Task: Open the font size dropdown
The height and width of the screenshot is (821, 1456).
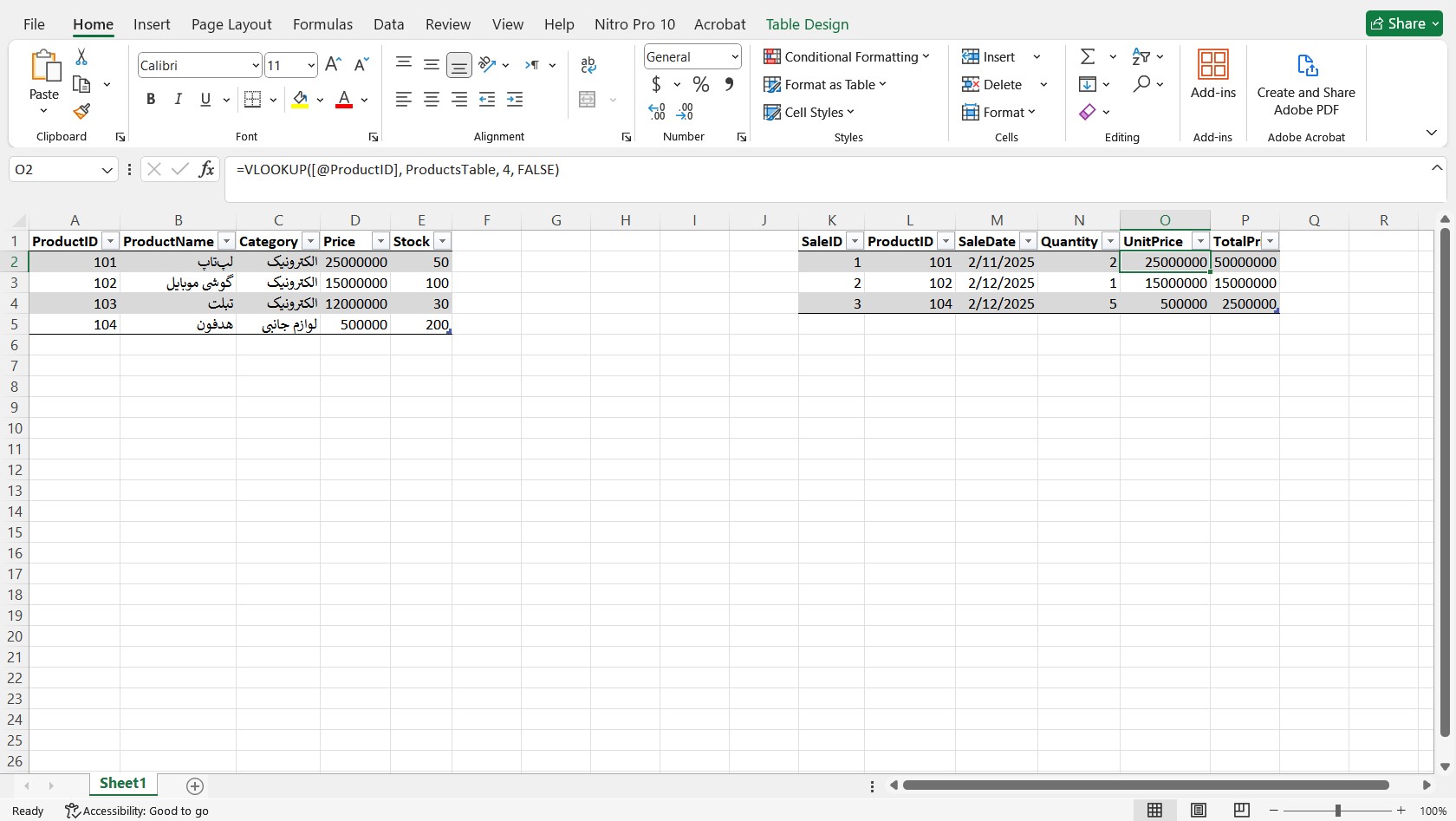Action: coord(311,65)
